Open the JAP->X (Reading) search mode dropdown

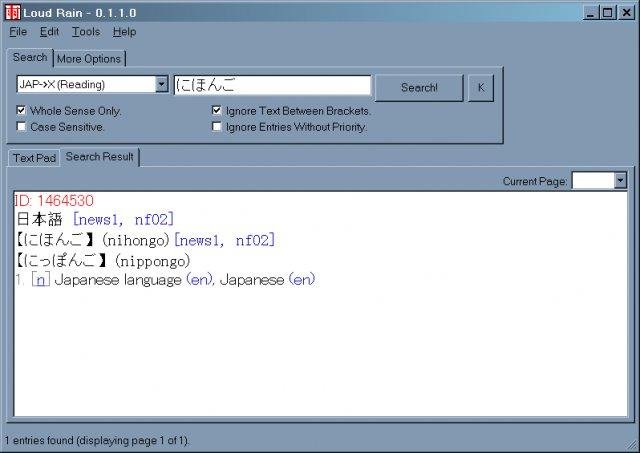[162, 84]
